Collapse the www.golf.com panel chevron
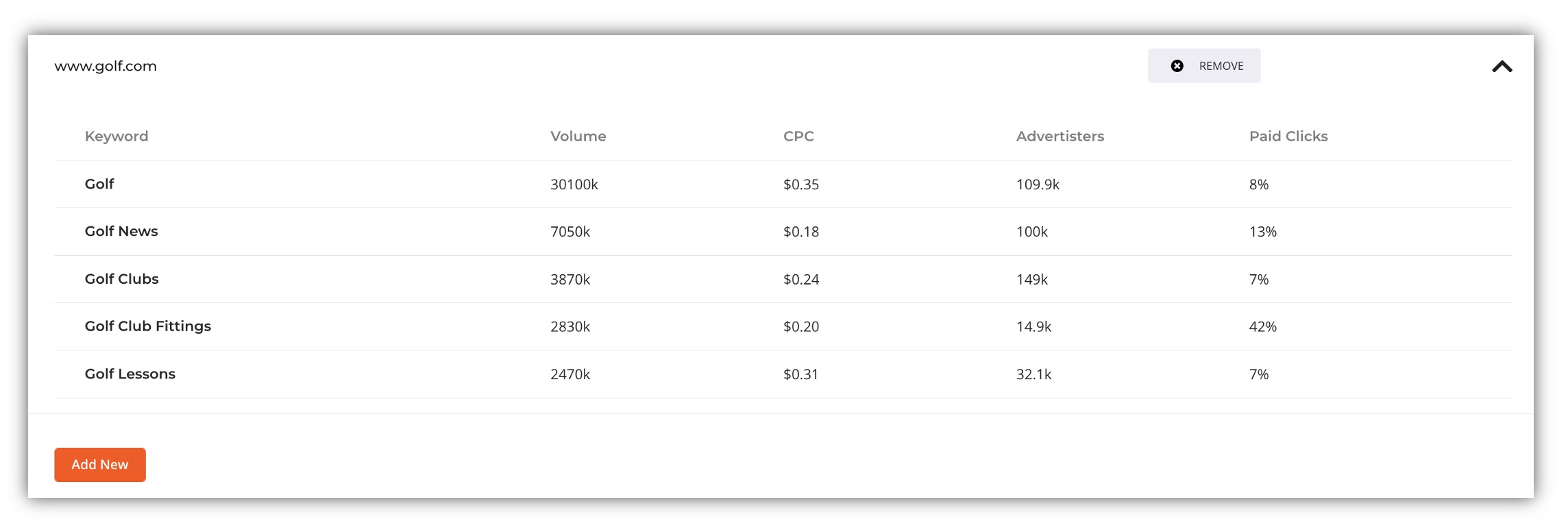Viewport: 1568px width, 528px height. [1502, 67]
